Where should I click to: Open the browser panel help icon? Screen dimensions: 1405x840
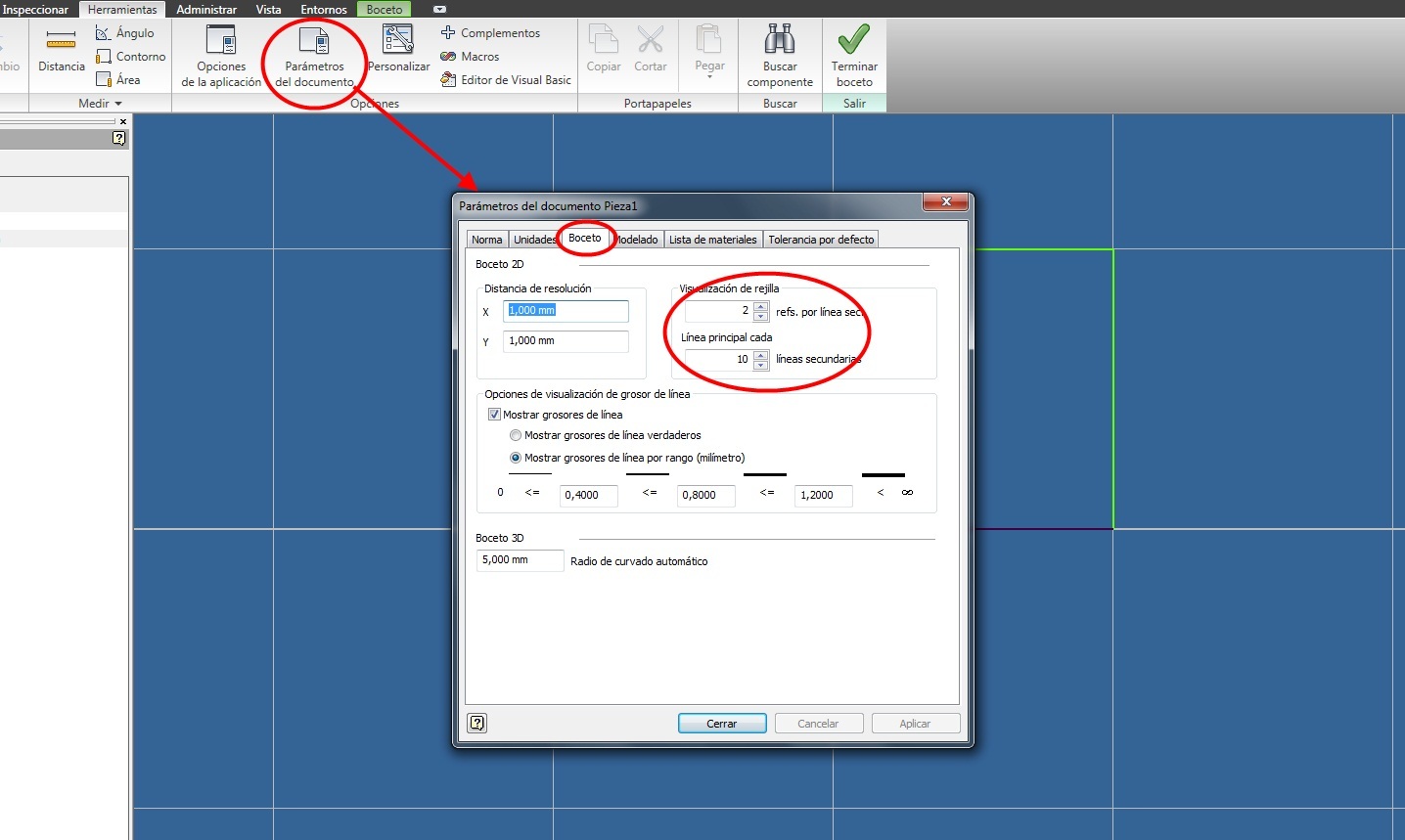119,139
